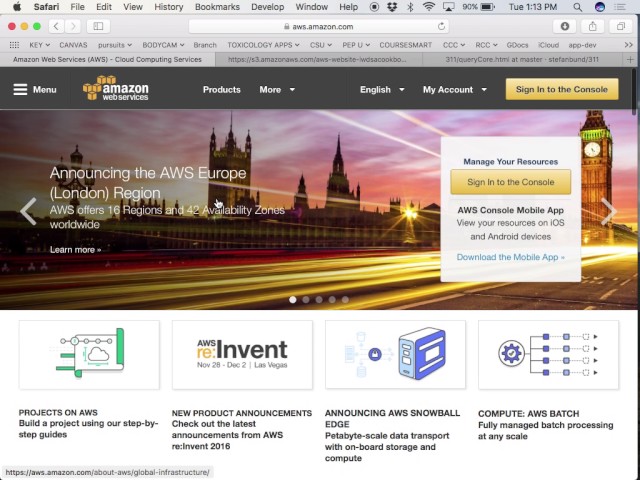Screen dimensions: 640x480
Task: Click the clock showing Tue 1:13 PM
Action: tap(533, 7)
